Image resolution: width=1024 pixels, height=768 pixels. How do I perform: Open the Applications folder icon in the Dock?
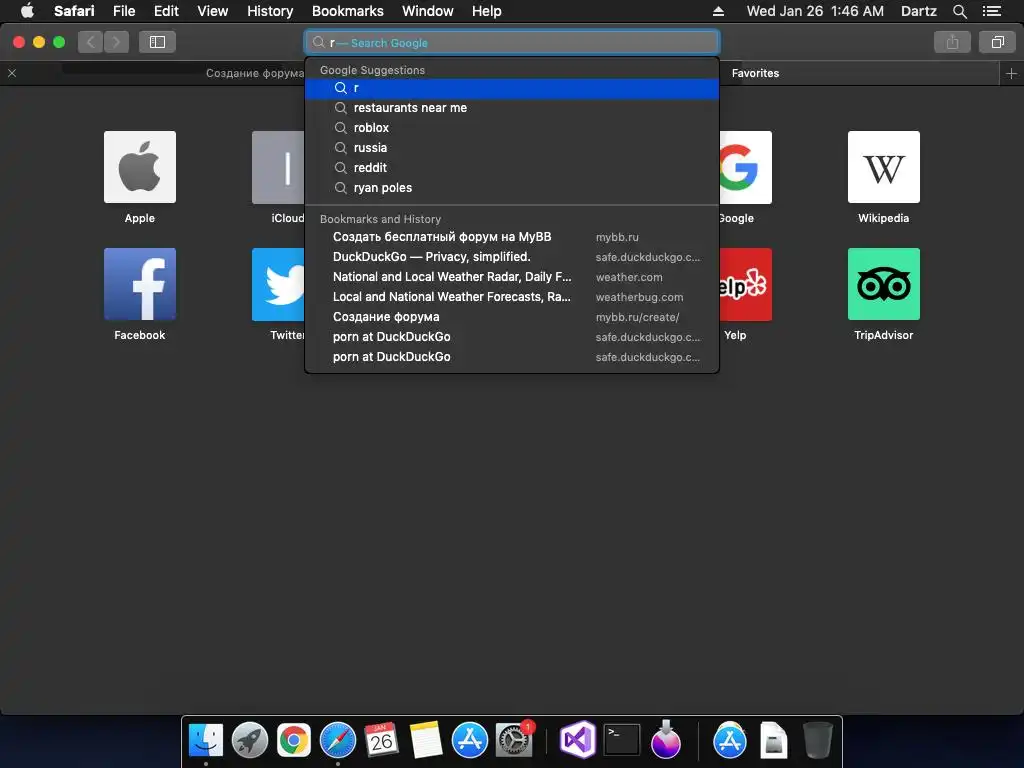click(729, 740)
